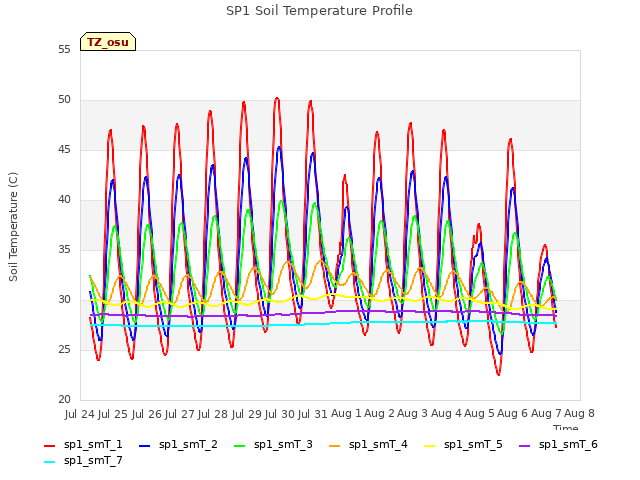This screenshot has width=640, height=480.
Task: Click the 35 y-axis tick label
Action: (x=64, y=249)
